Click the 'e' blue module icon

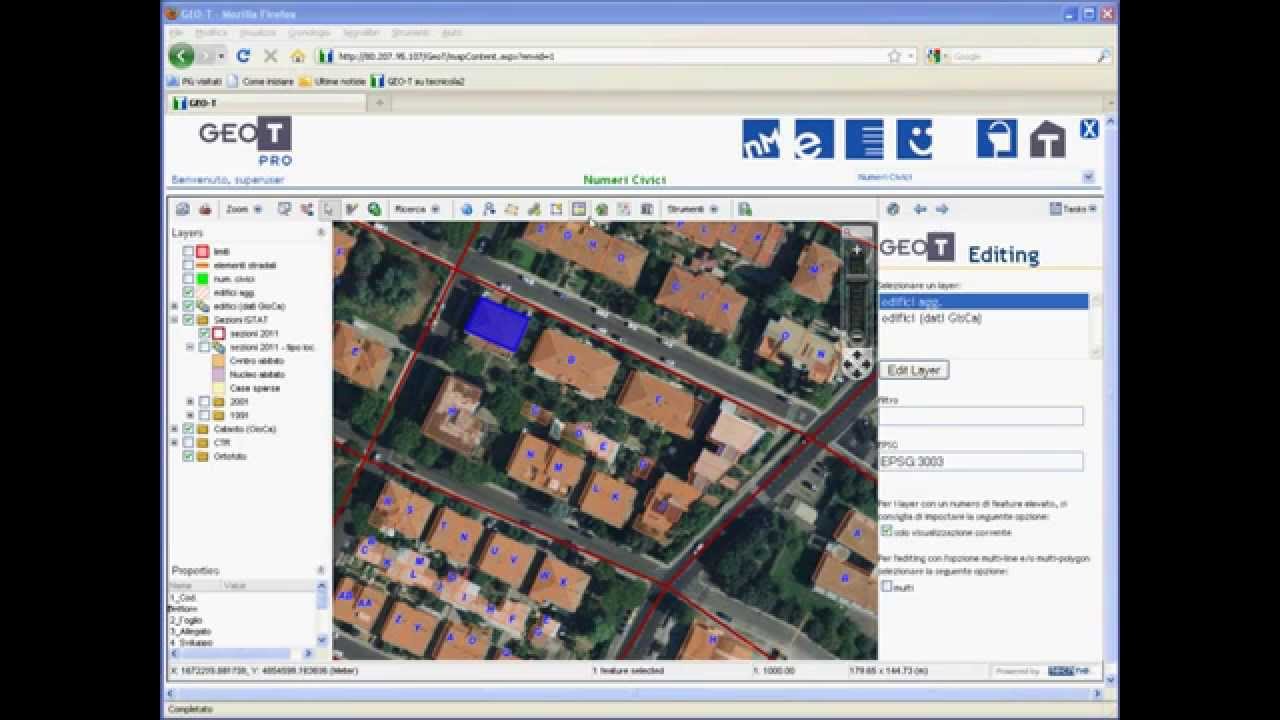[x=813, y=139]
